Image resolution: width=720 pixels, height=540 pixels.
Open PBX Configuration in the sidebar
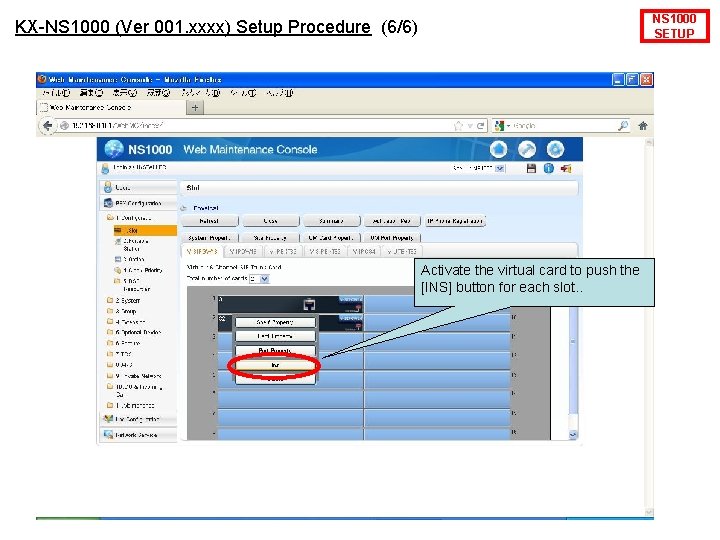click(x=138, y=202)
